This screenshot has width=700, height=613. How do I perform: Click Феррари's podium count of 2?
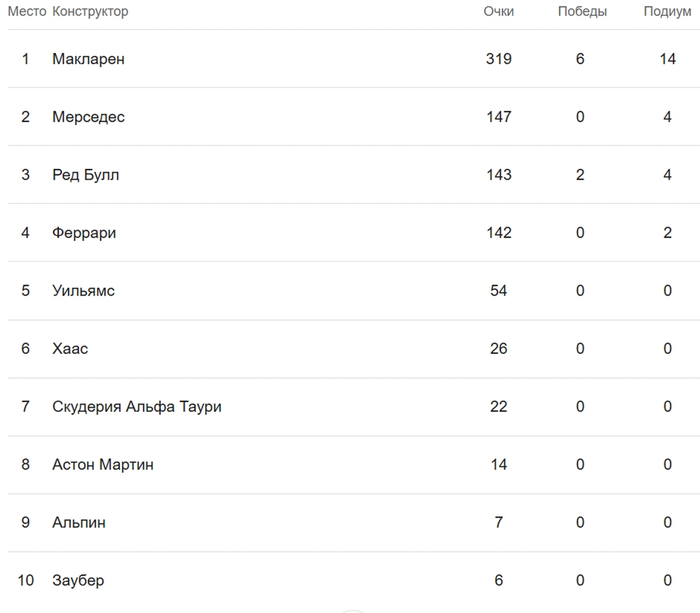click(668, 233)
